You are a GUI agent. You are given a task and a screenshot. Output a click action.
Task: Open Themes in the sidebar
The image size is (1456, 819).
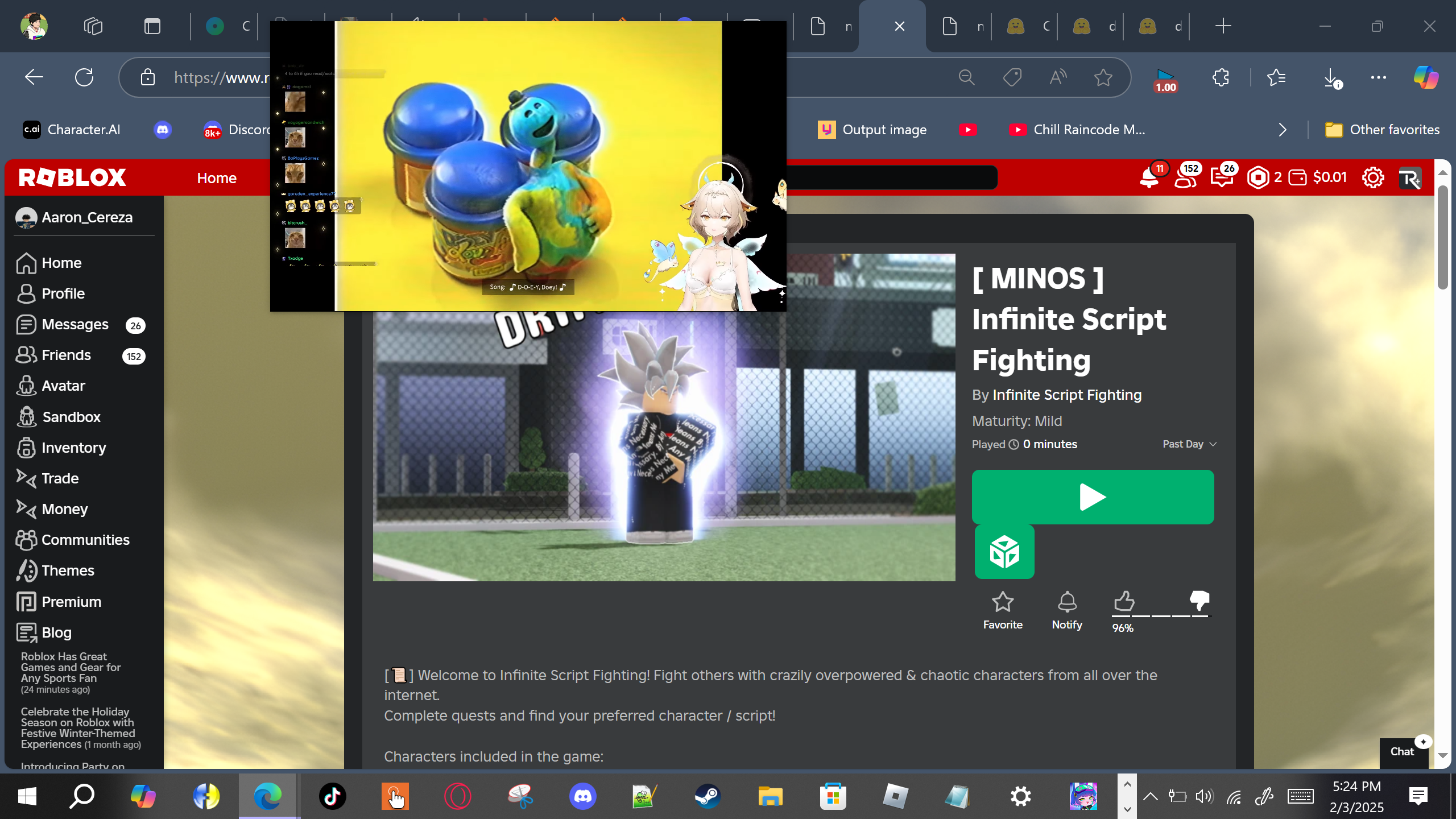pos(56,570)
